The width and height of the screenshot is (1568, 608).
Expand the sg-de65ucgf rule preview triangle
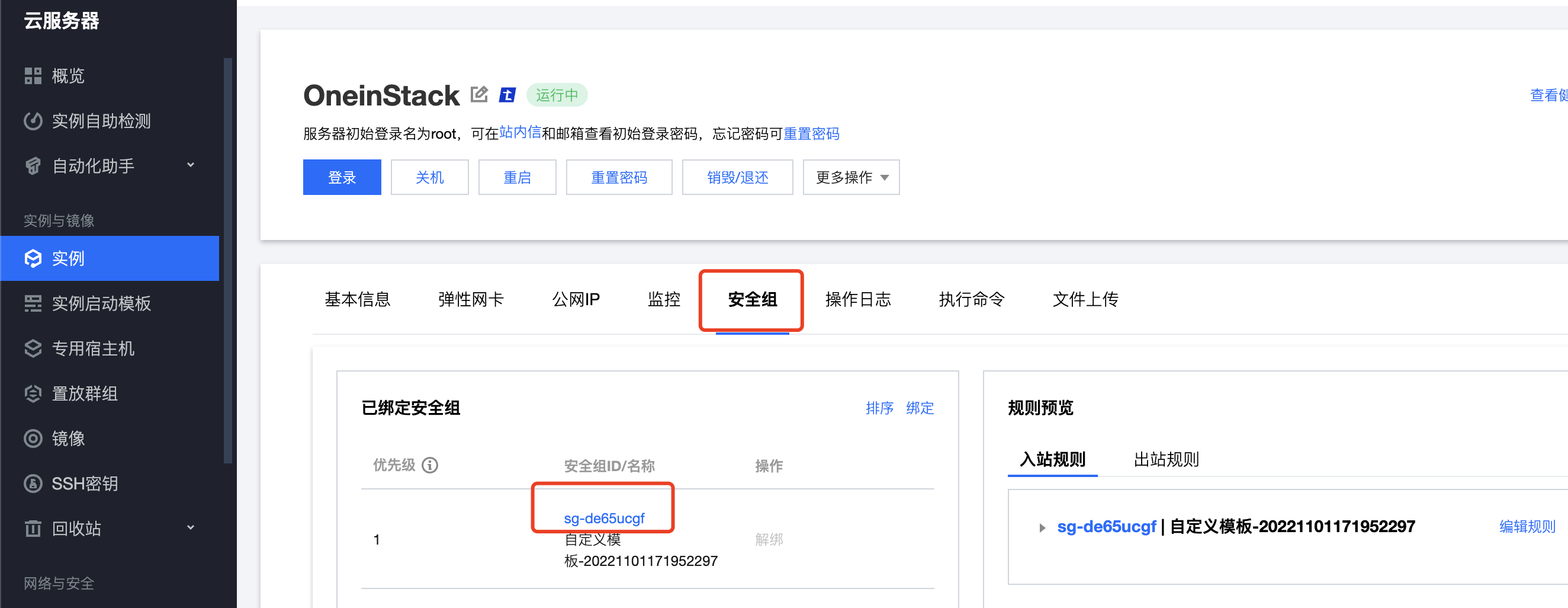click(1042, 527)
